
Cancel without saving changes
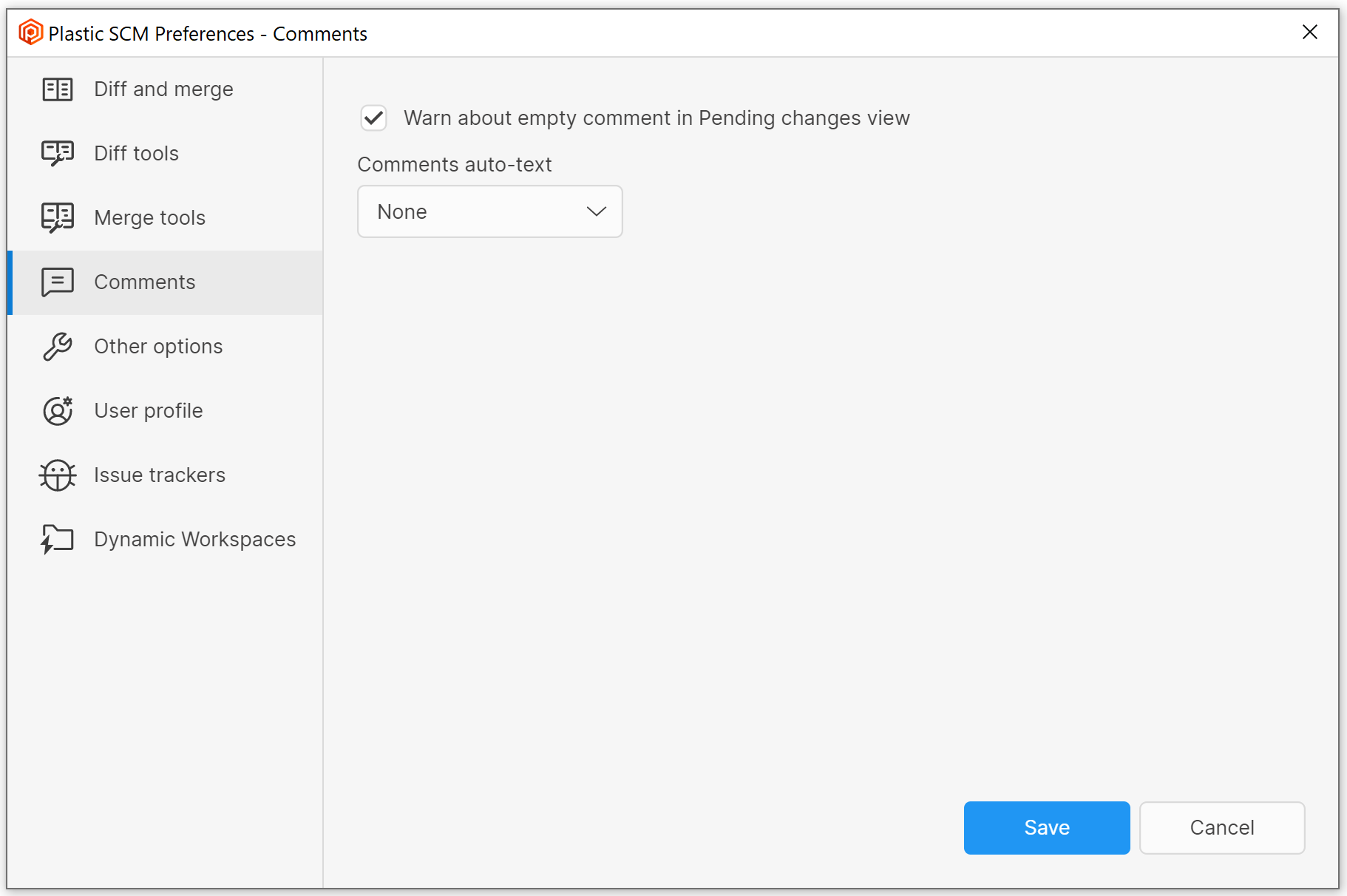pos(1221,827)
